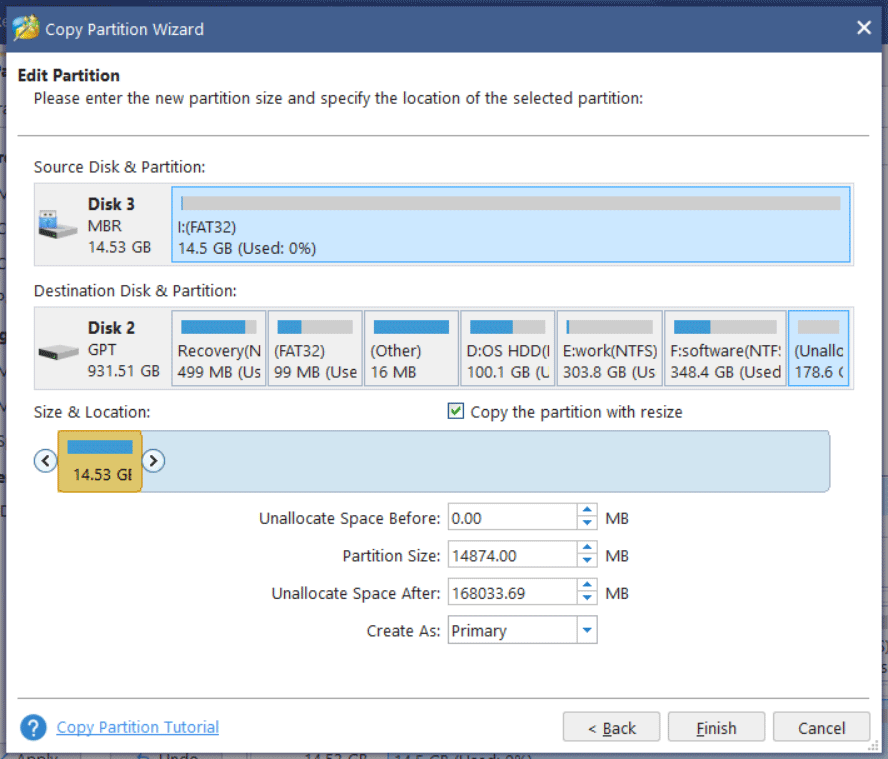Click the Finish button
Viewport: 888px width, 759px height.
click(716, 727)
